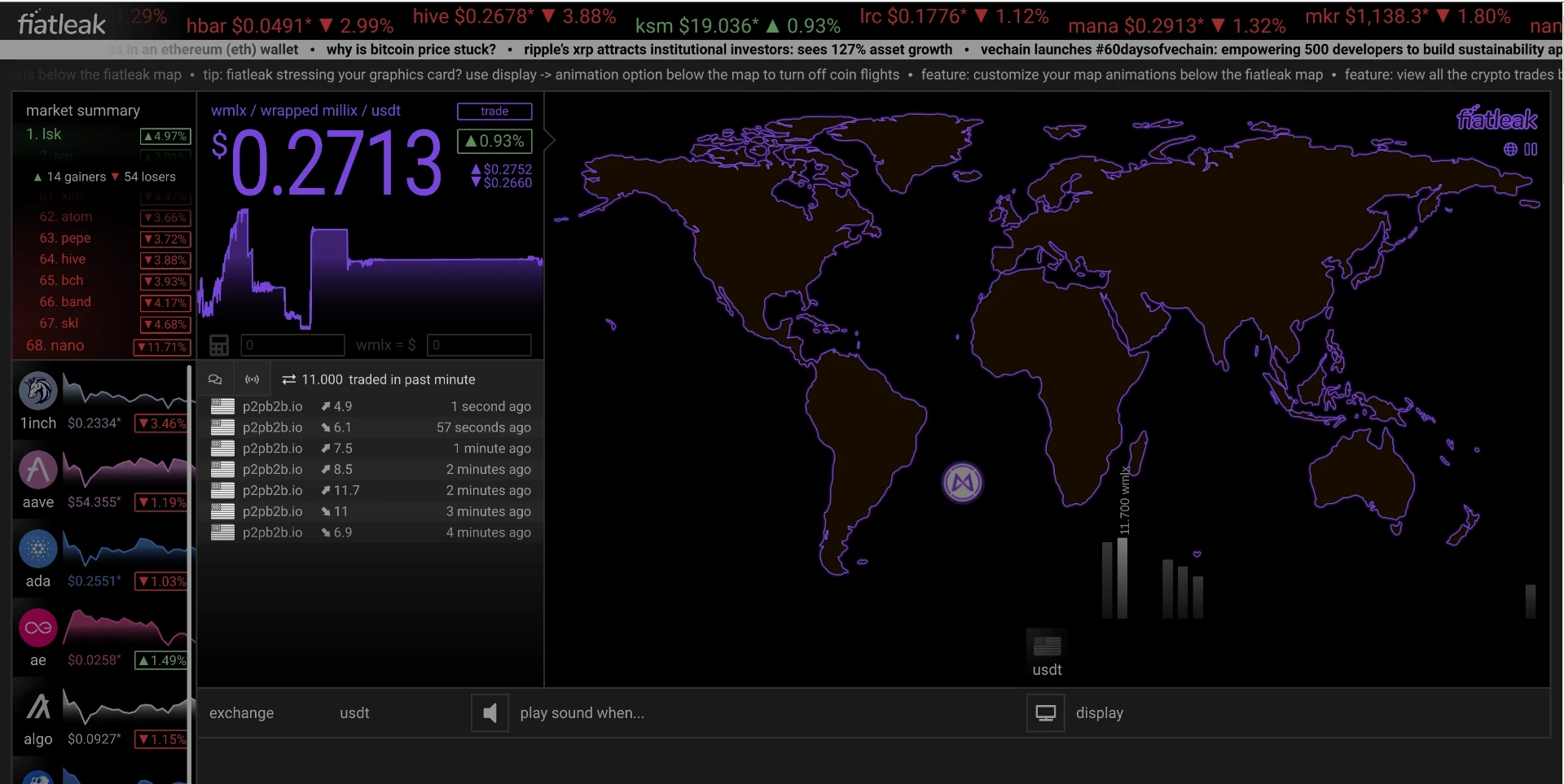Open the usdt currency selector
This screenshot has height=784, width=1564.
coord(354,713)
